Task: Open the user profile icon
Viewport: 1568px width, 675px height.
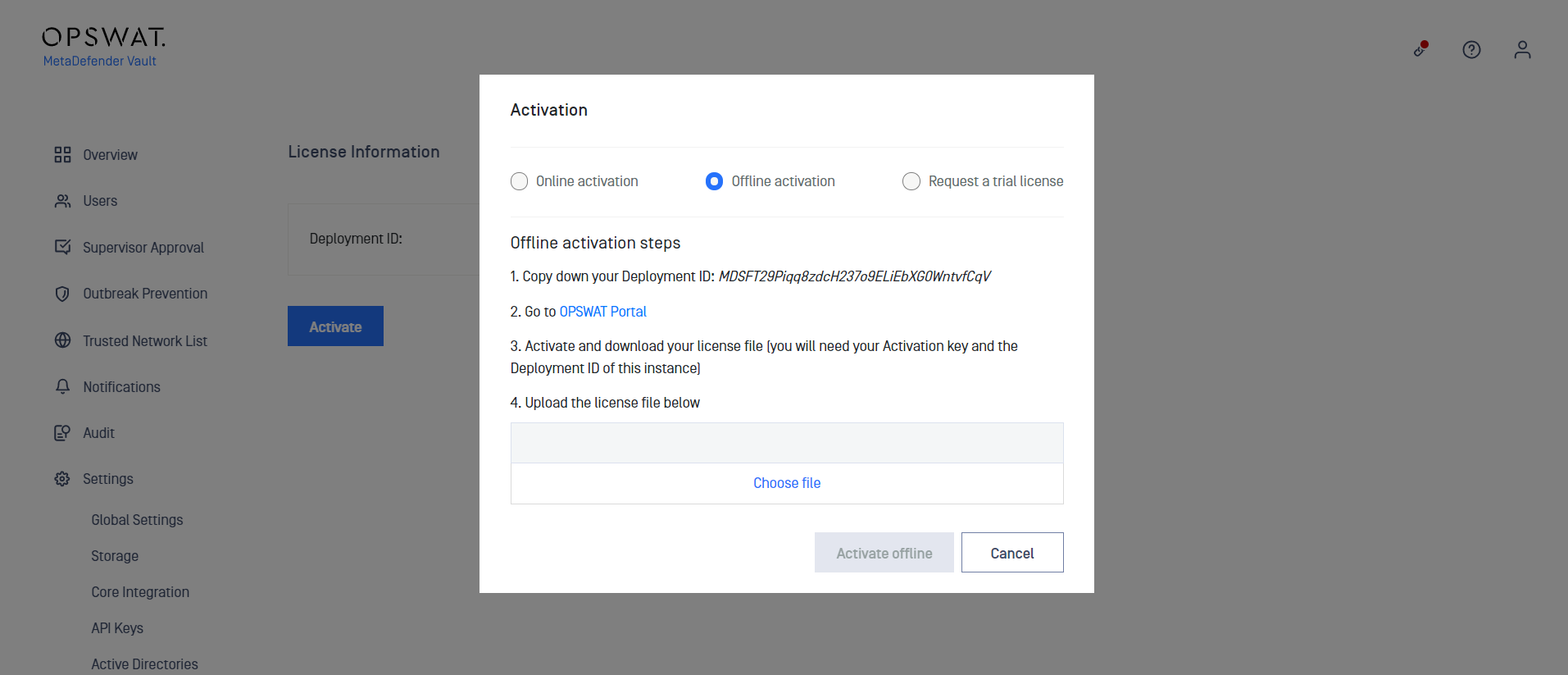Action: point(1522,50)
